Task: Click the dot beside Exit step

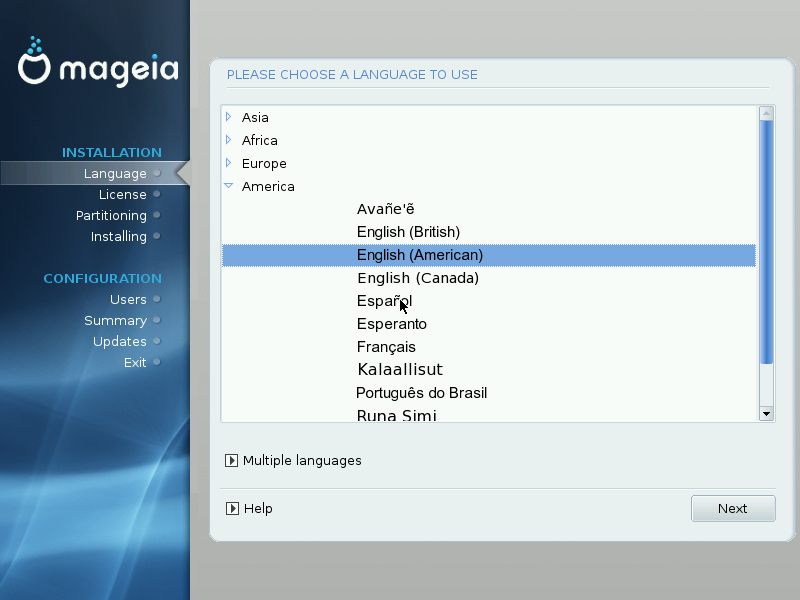Action: tap(157, 362)
